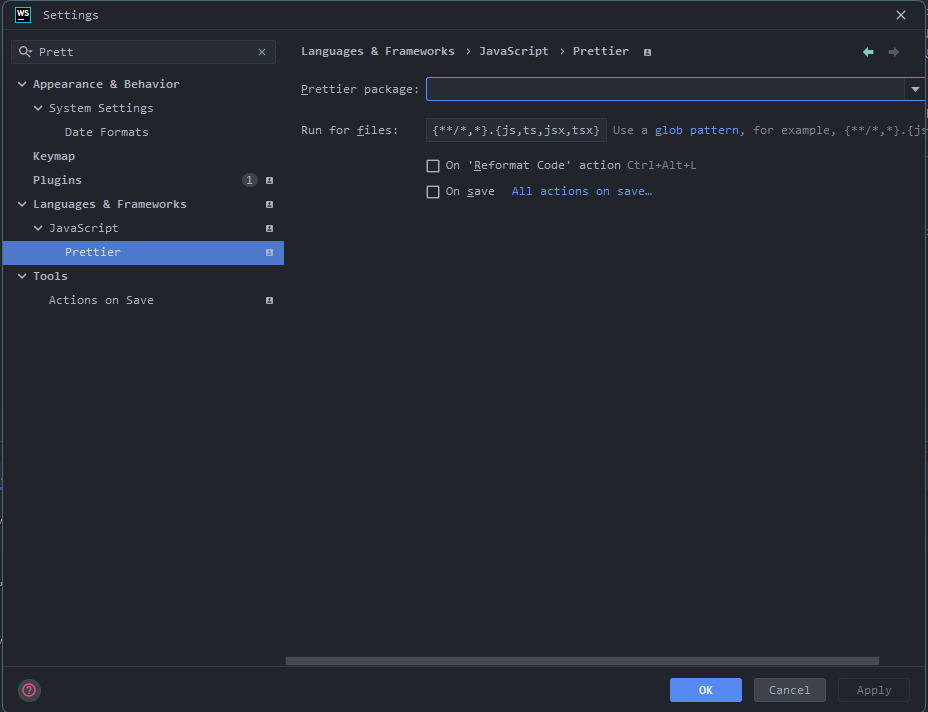Viewport: 928px width, 712px height.
Task: Click the back navigation arrow in settings
Action: click(868, 52)
